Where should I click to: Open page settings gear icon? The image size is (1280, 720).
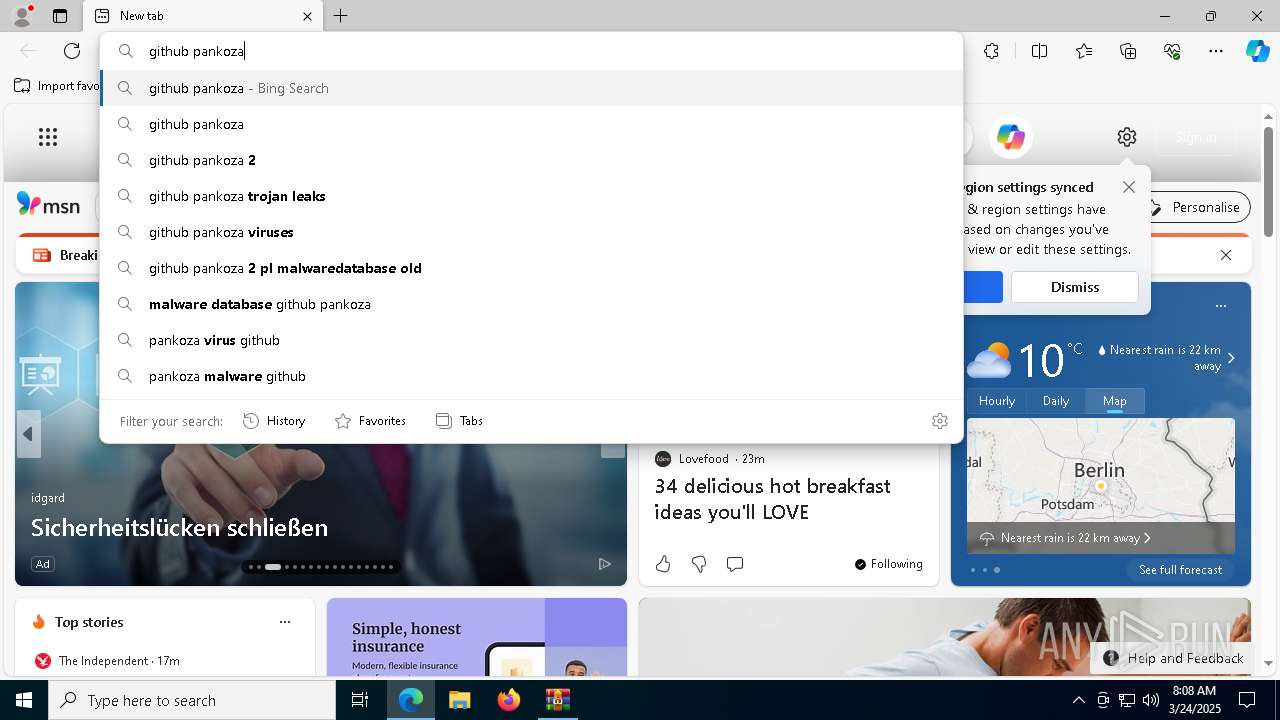coord(1127,137)
